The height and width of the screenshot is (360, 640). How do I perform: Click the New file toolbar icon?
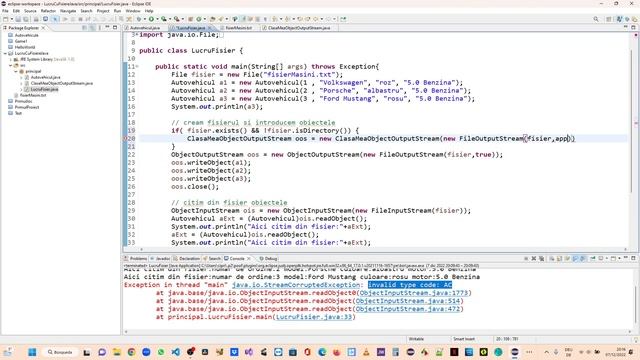(x=6, y=19)
